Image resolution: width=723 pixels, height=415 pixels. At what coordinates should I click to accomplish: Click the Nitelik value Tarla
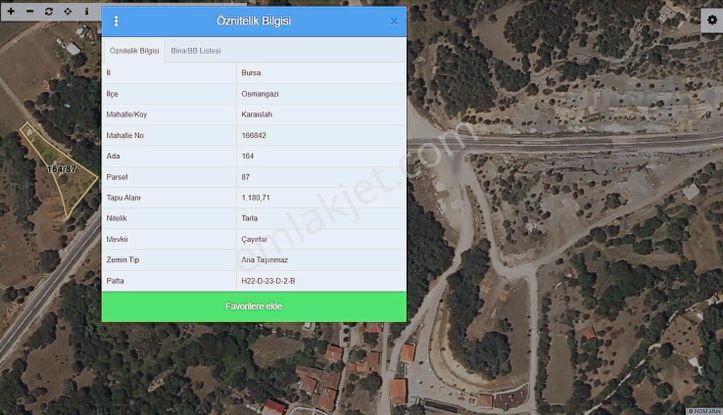(250, 218)
